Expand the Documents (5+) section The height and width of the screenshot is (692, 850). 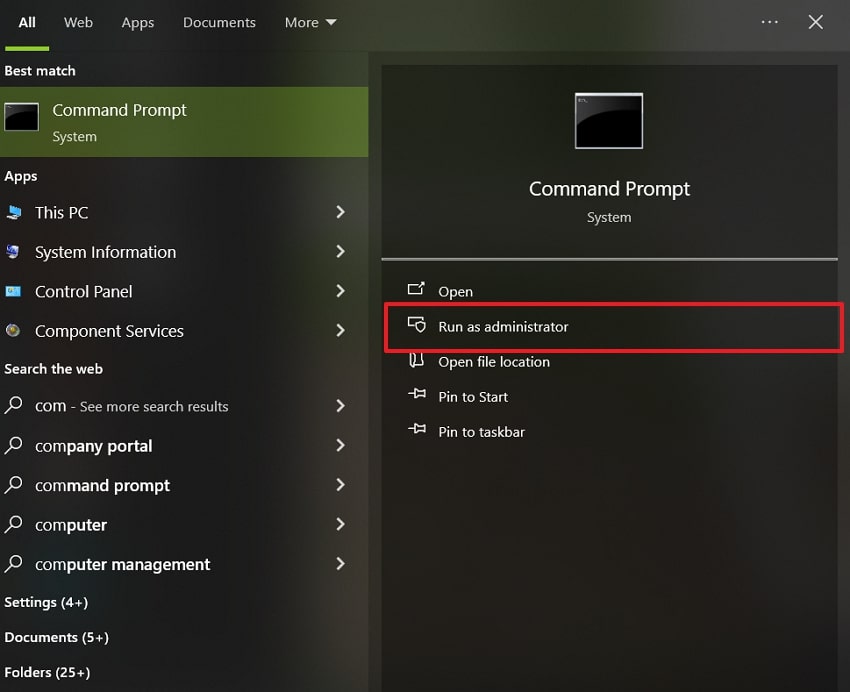click(56, 637)
